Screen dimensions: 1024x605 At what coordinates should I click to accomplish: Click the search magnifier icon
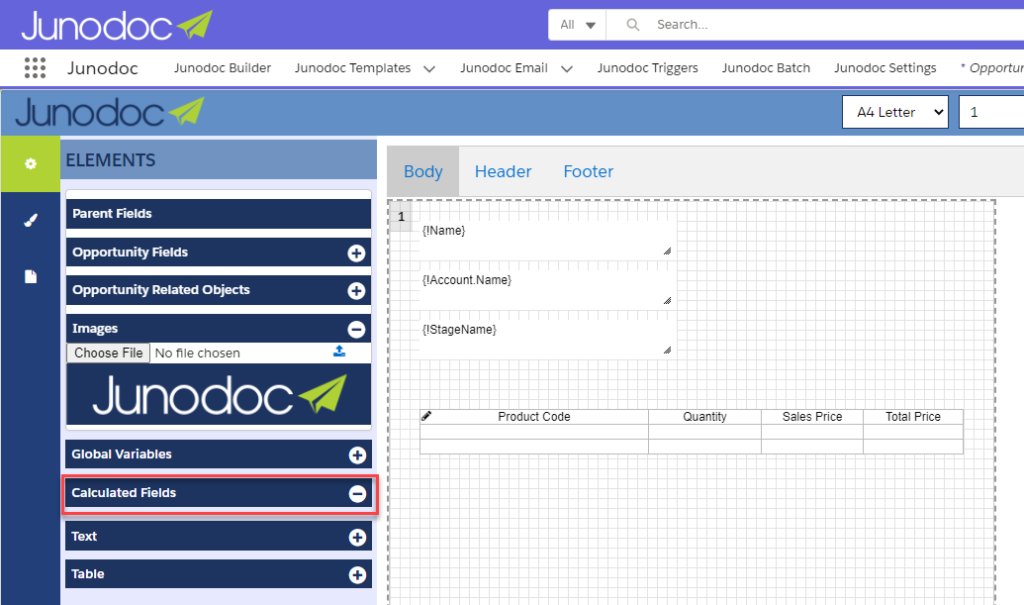pyautogui.click(x=632, y=25)
